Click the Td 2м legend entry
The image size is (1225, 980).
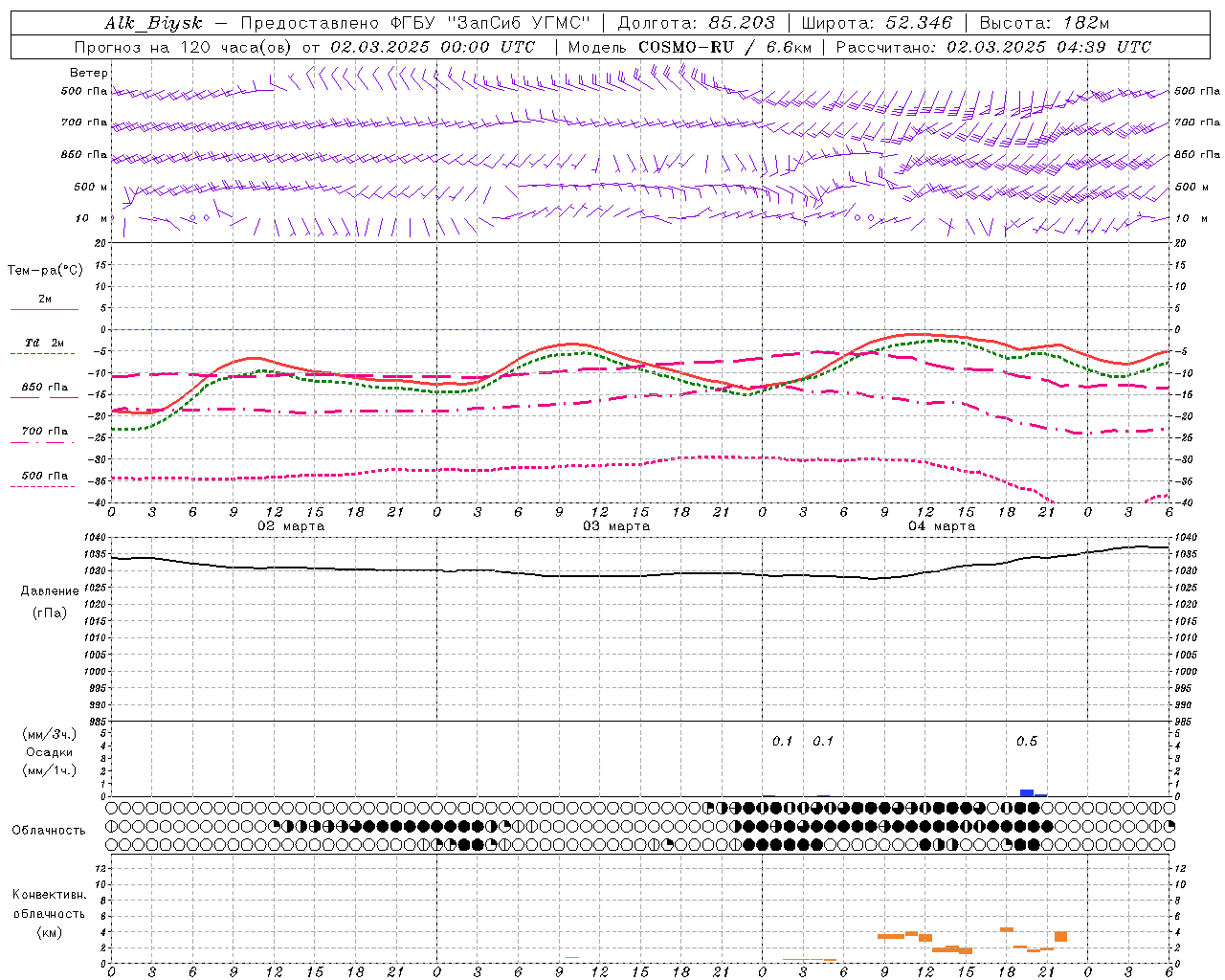pos(45,343)
